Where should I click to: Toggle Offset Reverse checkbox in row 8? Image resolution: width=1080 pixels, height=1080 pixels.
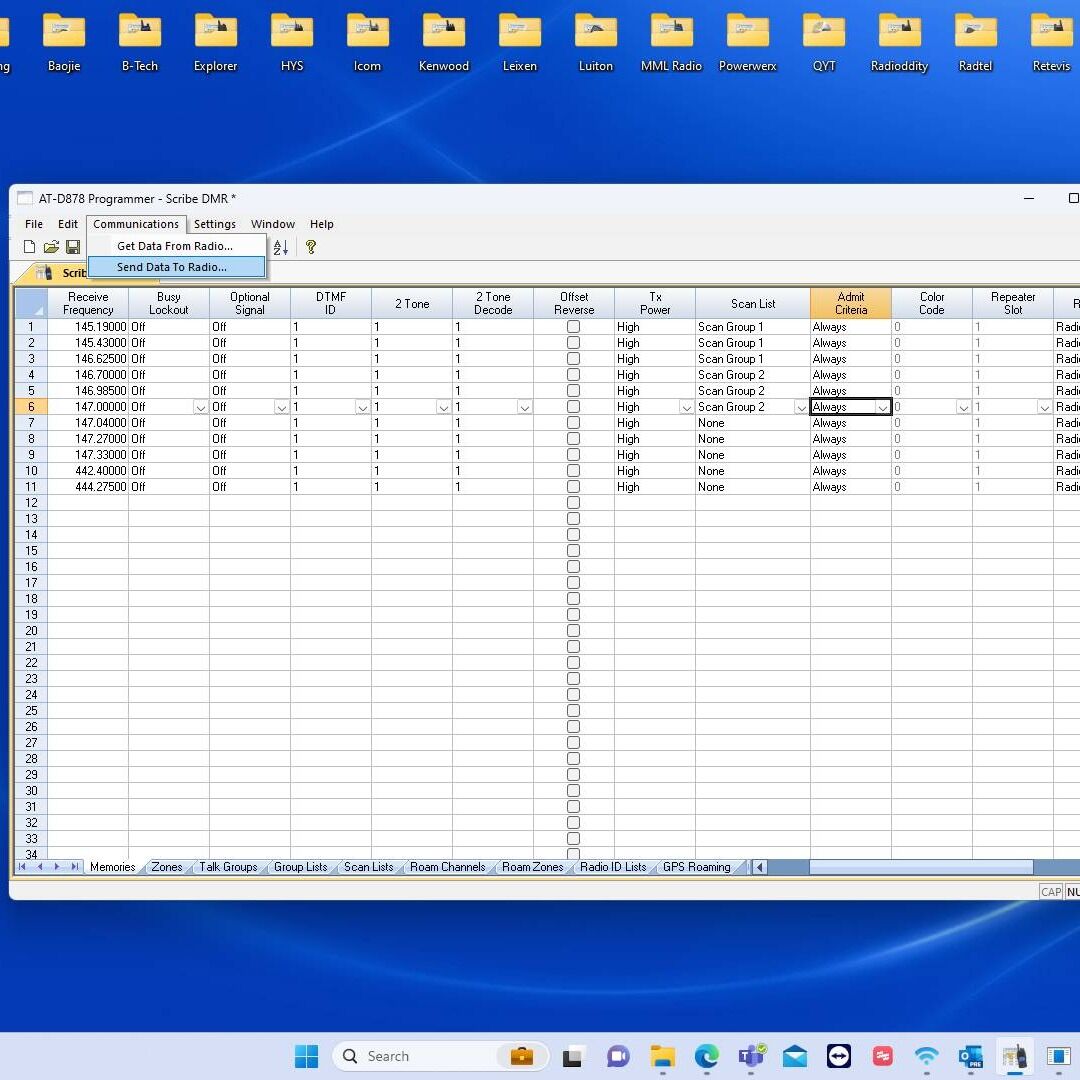pyautogui.click(x=573, y=439)
